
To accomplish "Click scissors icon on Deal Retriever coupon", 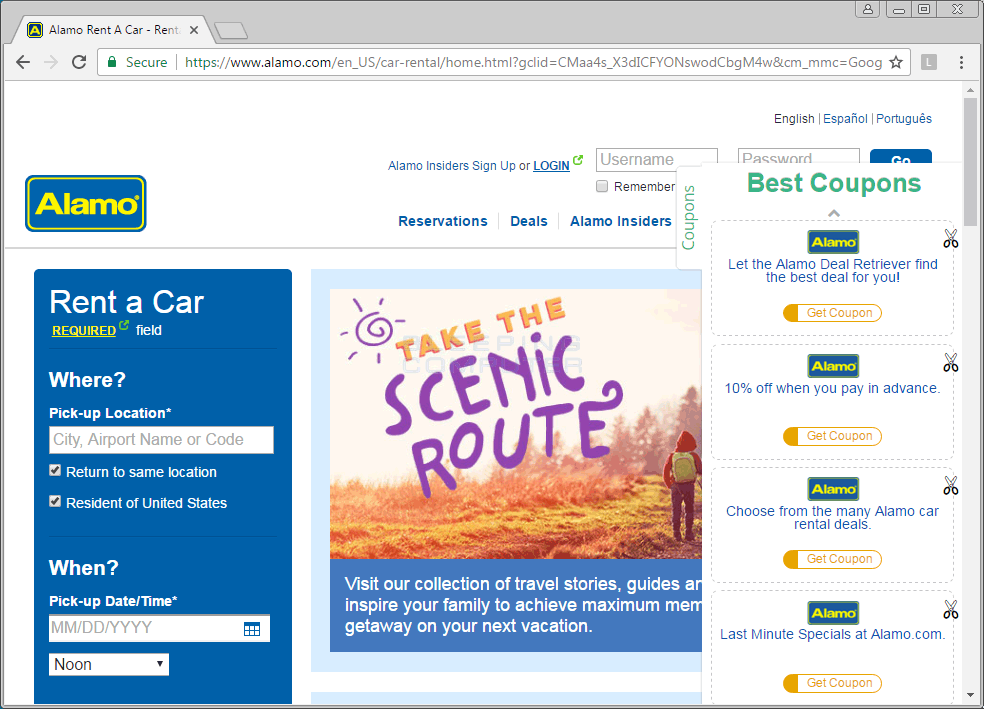I will (x=950, y=238).
